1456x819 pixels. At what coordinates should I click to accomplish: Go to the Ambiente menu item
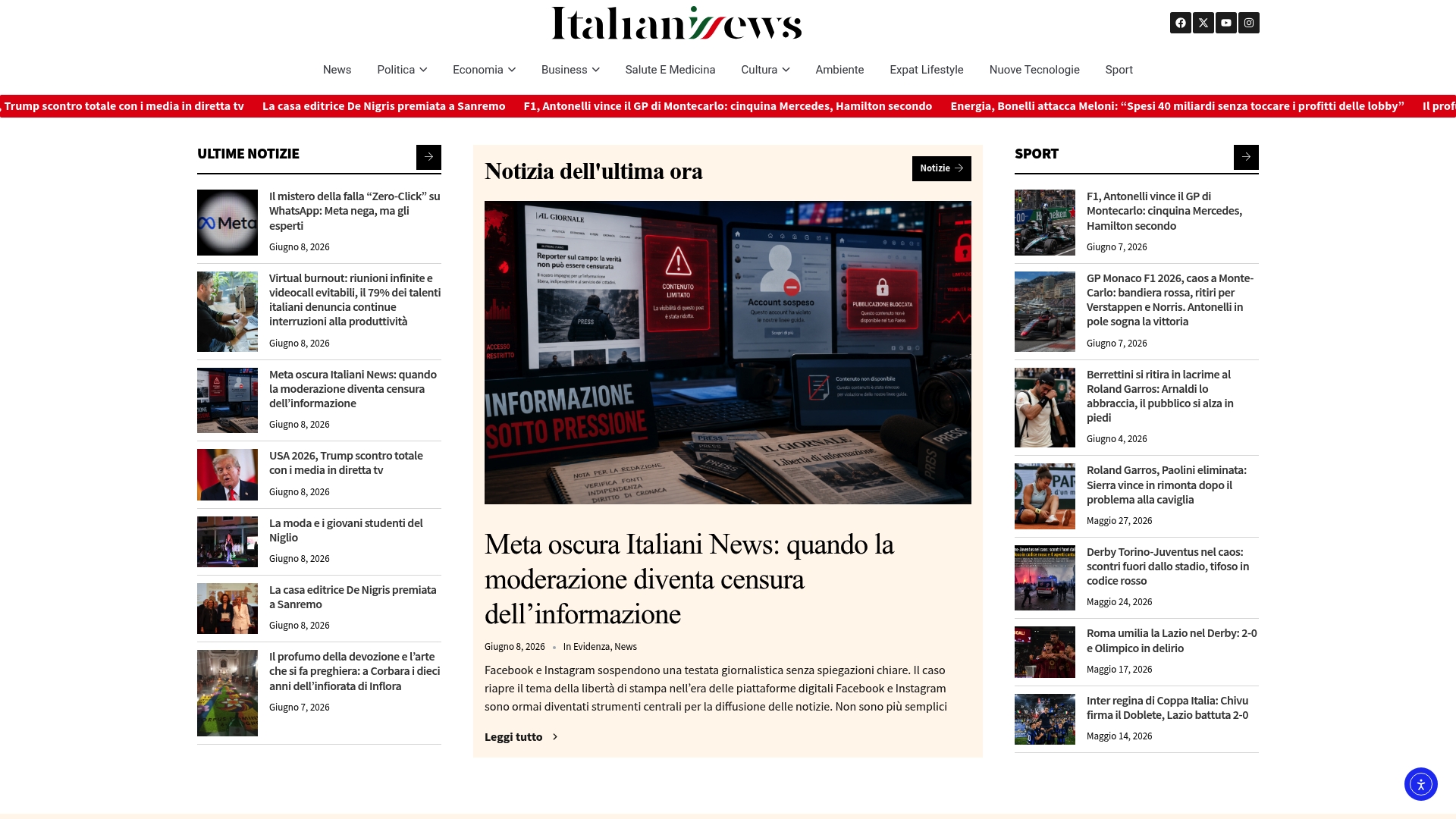[x=839, y=70]
